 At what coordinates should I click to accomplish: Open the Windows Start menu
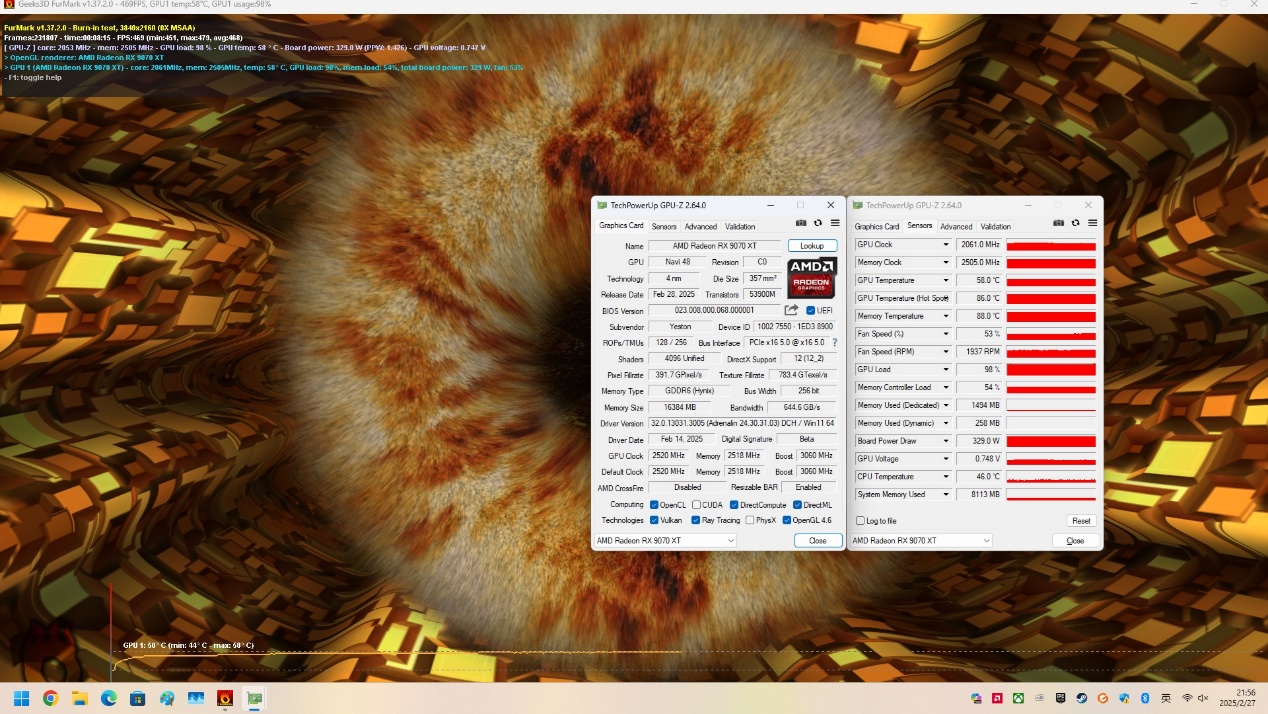pyautogui.click(x=21, y=698)
